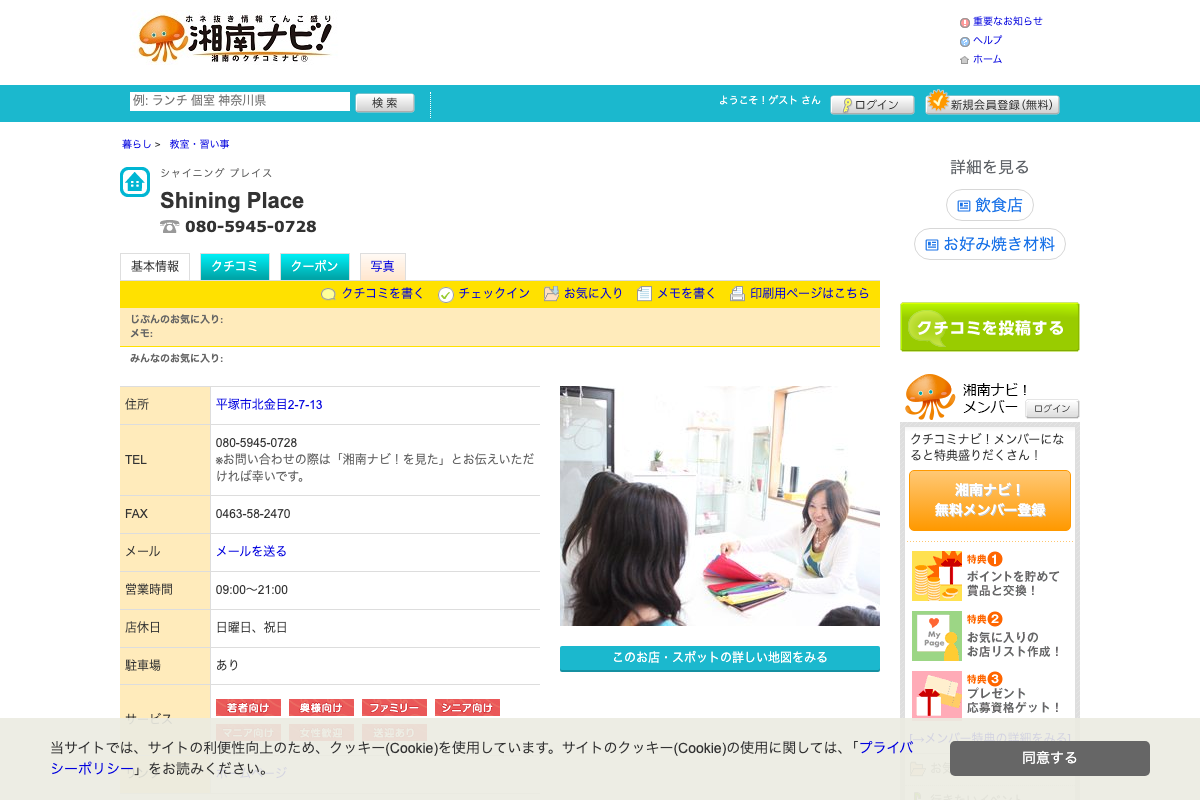Click the 検索 search button
Image resolution: width=1200 pixels, height=800 pixels.
pos(385,103)
